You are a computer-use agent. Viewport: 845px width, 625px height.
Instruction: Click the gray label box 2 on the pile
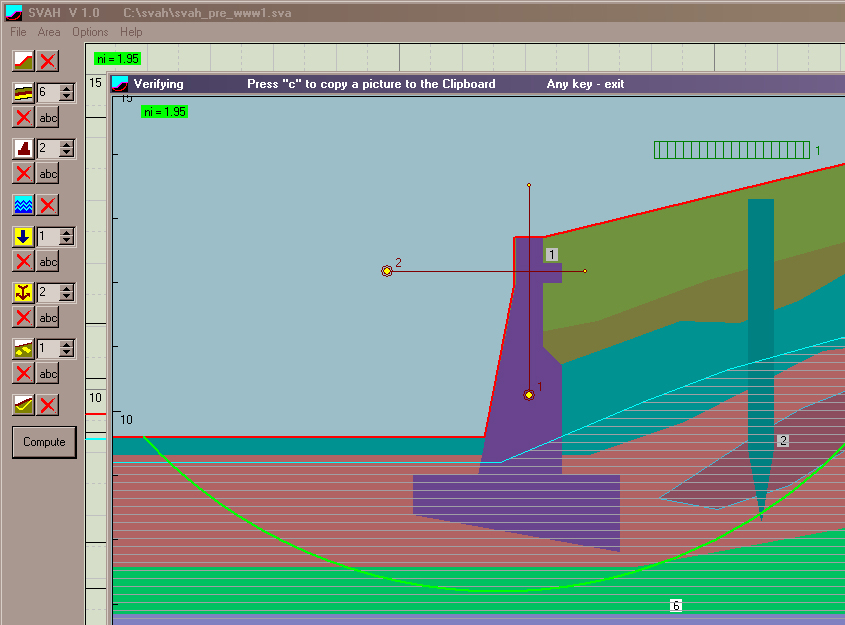(784, 441)
